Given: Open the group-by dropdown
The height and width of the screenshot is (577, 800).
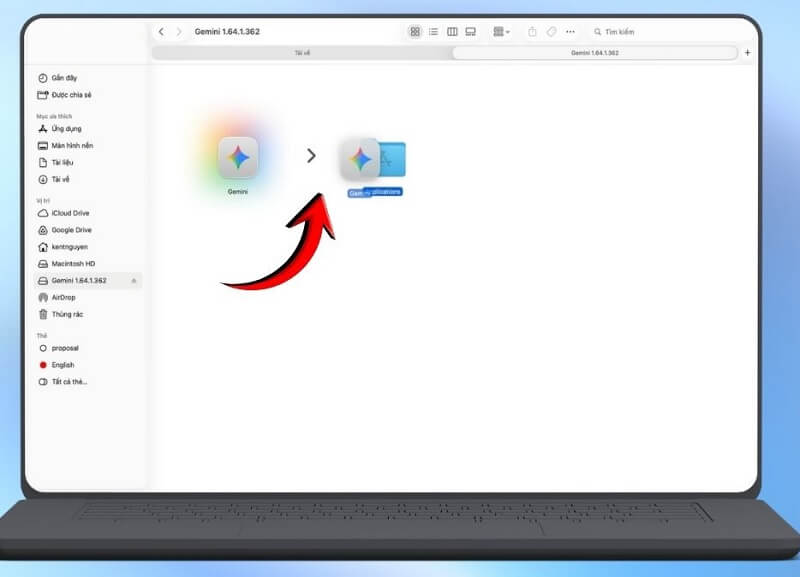Looking at the screenshot, I should (x=501, y=32).
